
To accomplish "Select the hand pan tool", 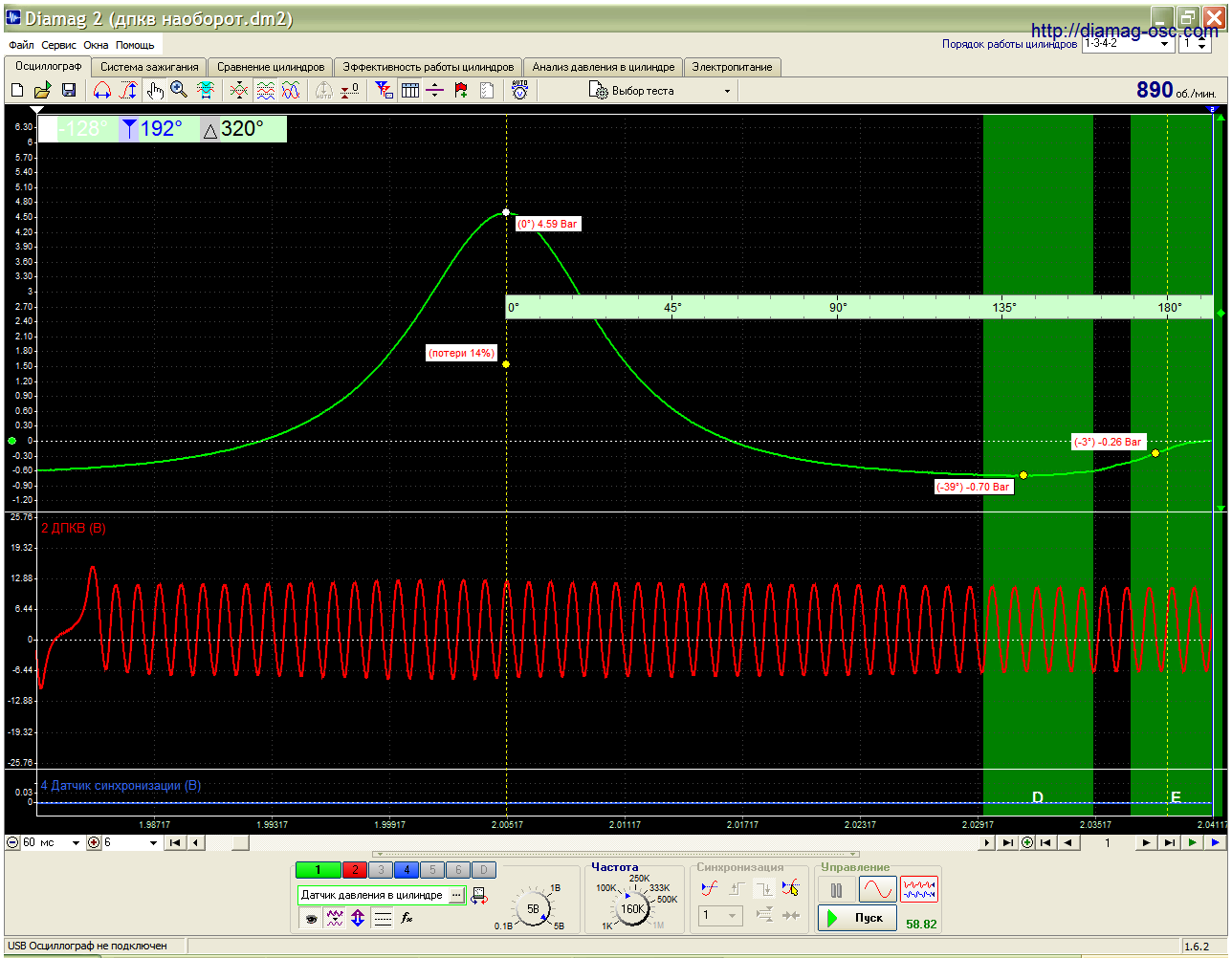I will [155, 90].
